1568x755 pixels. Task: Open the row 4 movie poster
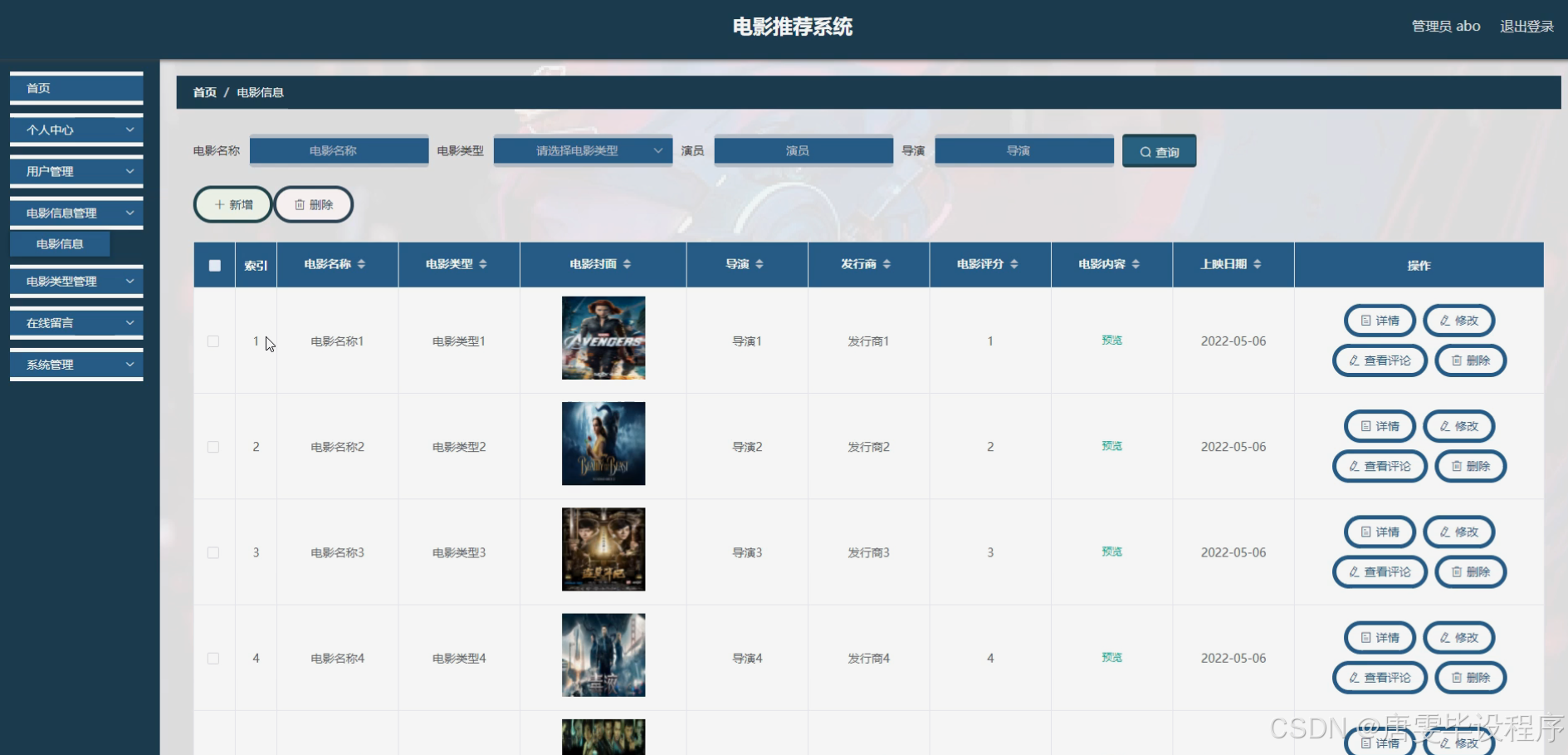(603, 654)
